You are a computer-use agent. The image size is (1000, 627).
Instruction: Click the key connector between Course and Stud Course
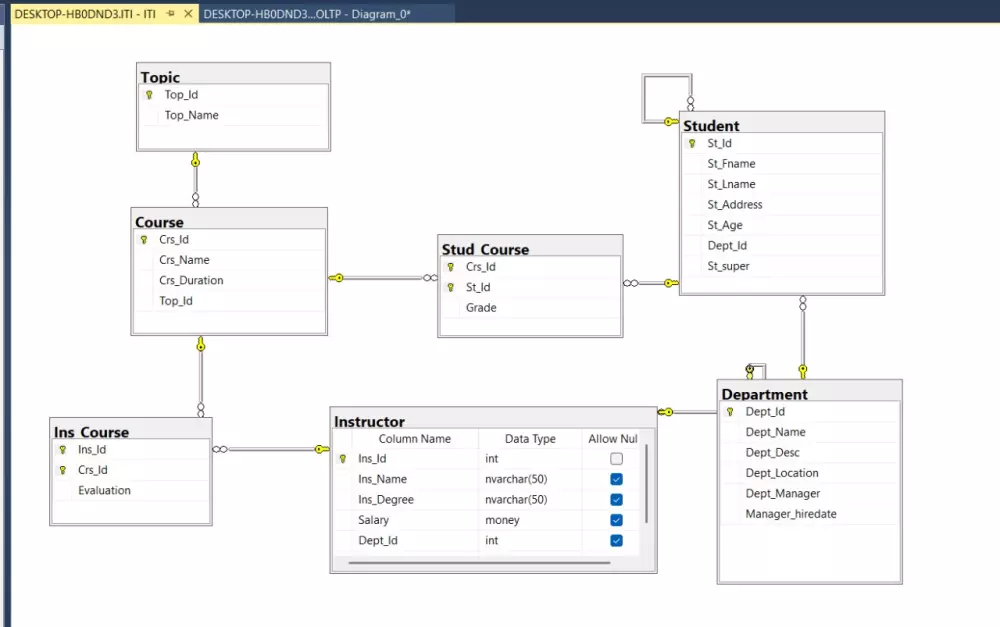[339, 277]
